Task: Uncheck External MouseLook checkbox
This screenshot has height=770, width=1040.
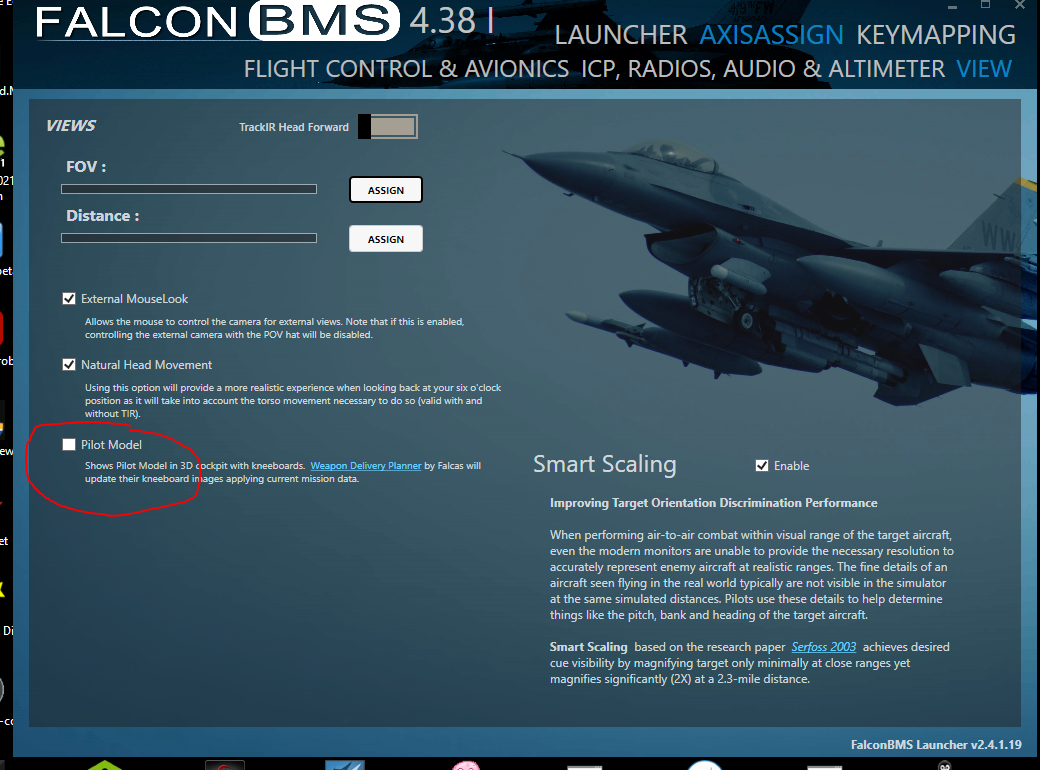Action: (69, 298)
